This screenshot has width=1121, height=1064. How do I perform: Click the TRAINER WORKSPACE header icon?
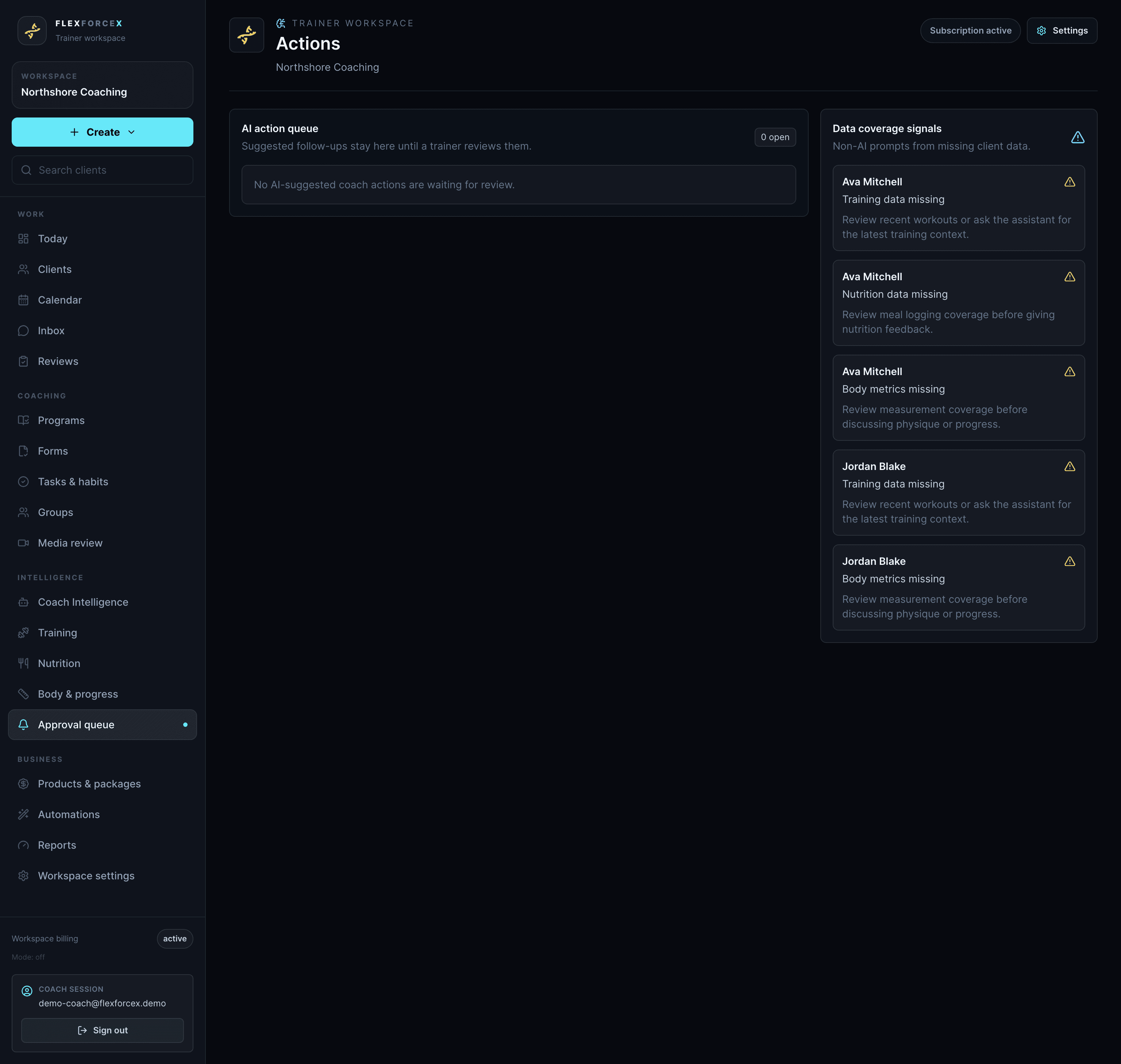coord(281,23)
